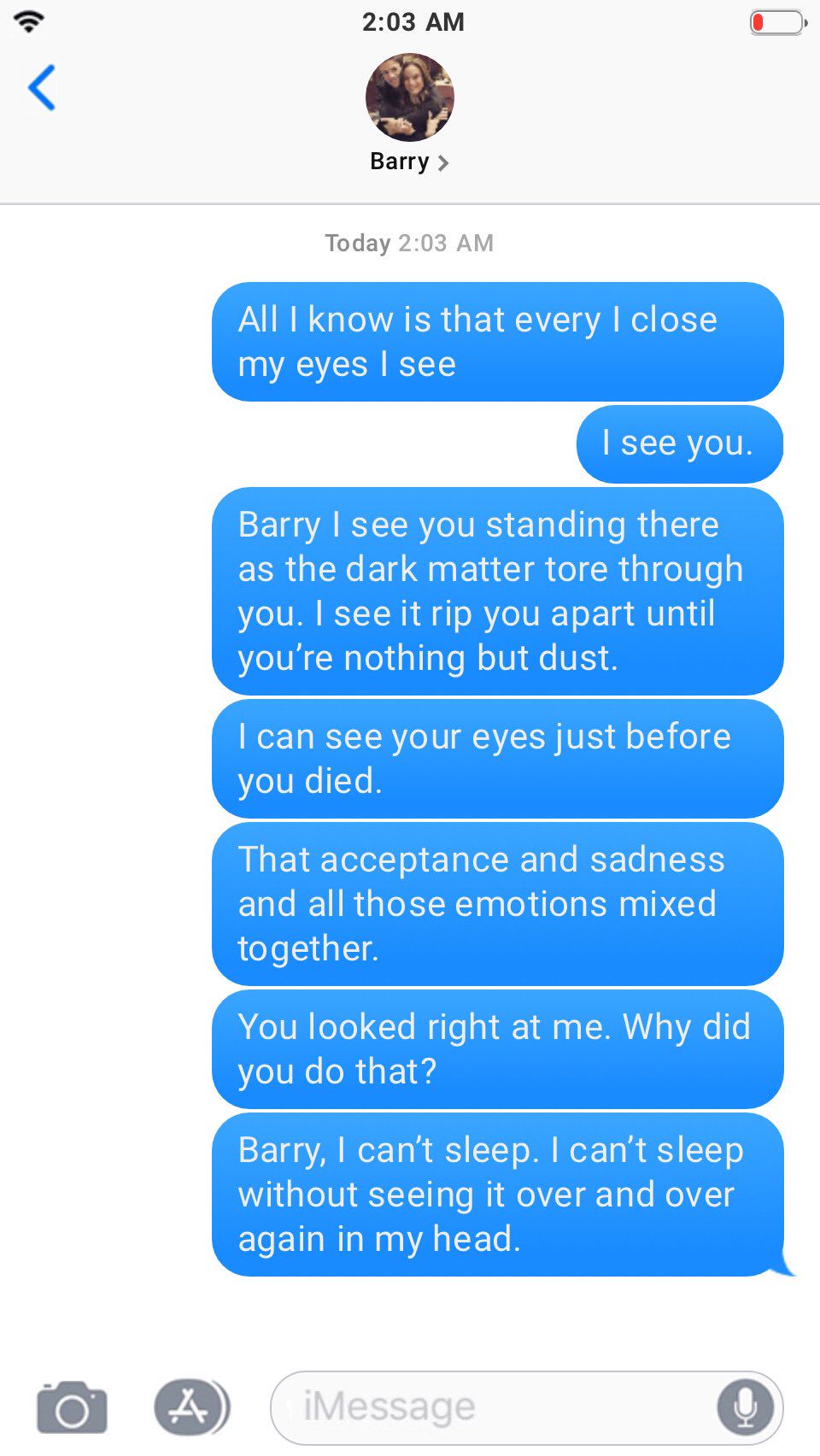820x1456 pixels.
Task: Focus the iMessage text field
Action: (526, 1406)
